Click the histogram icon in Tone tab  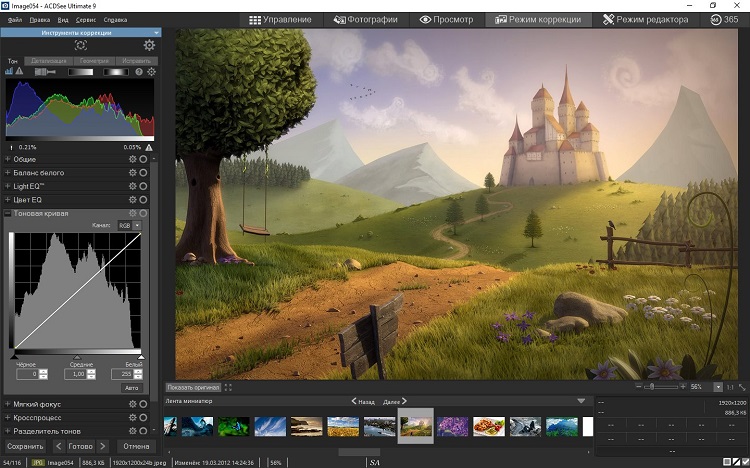tap(9, 71)
